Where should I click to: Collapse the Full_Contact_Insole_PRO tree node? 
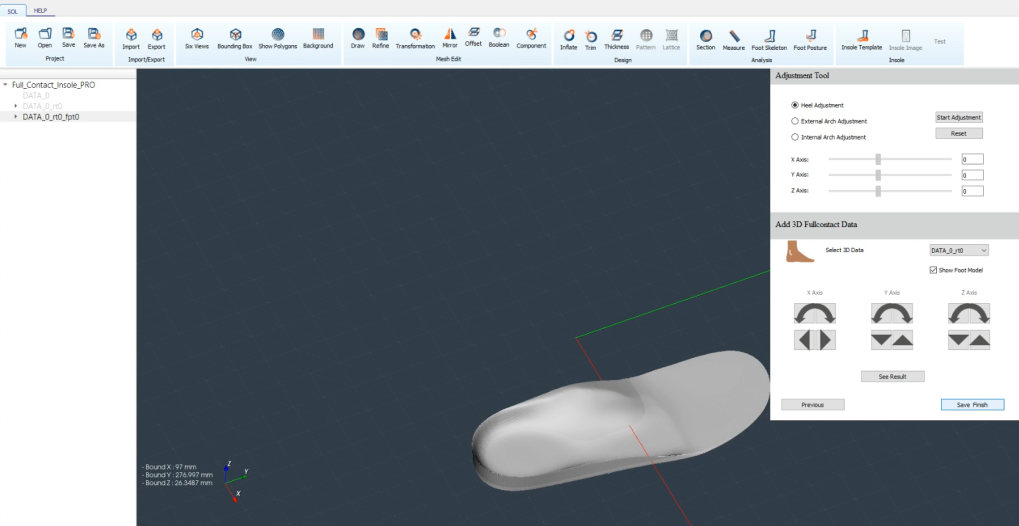[x=6, y=85]
